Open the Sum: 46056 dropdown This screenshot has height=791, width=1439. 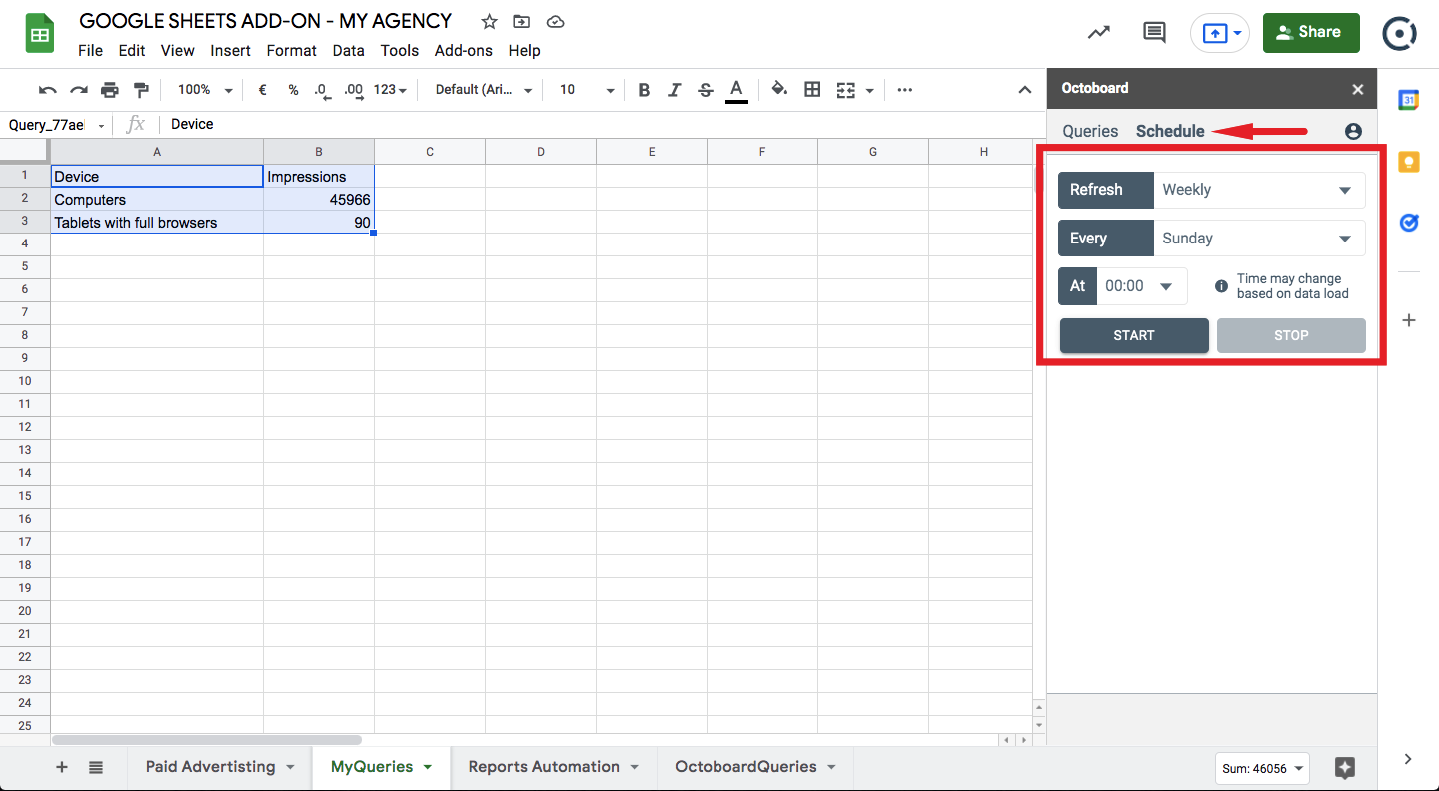1263,768
